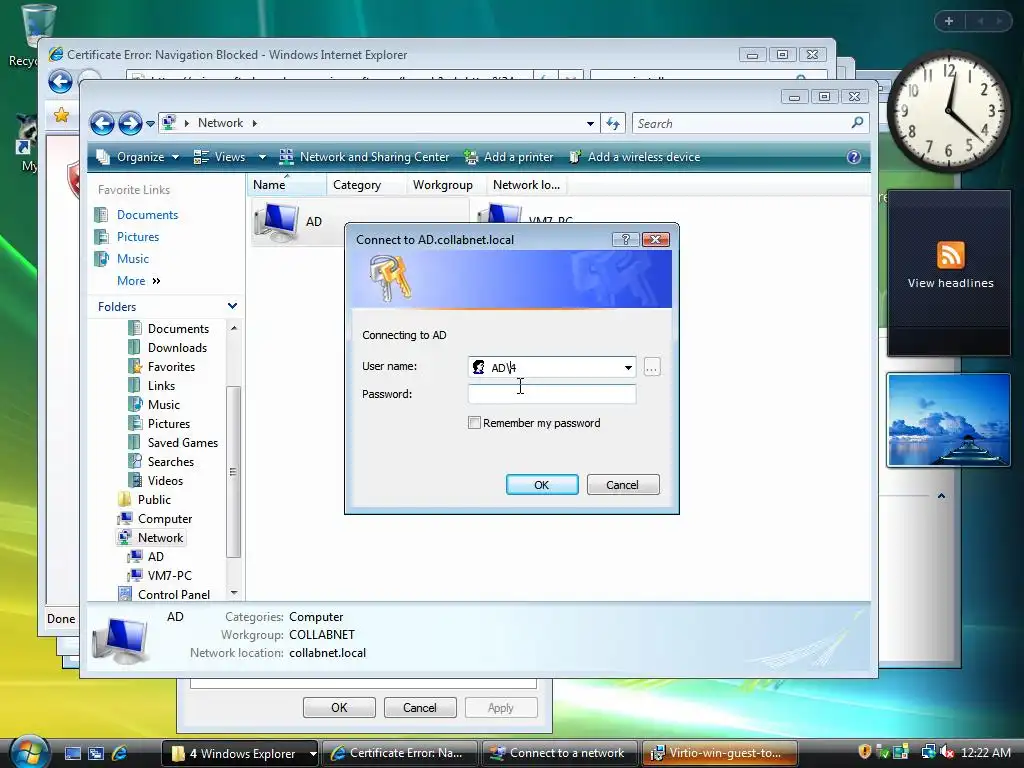
Task: Select Public folder in tree
Action: tap(153, 500)
